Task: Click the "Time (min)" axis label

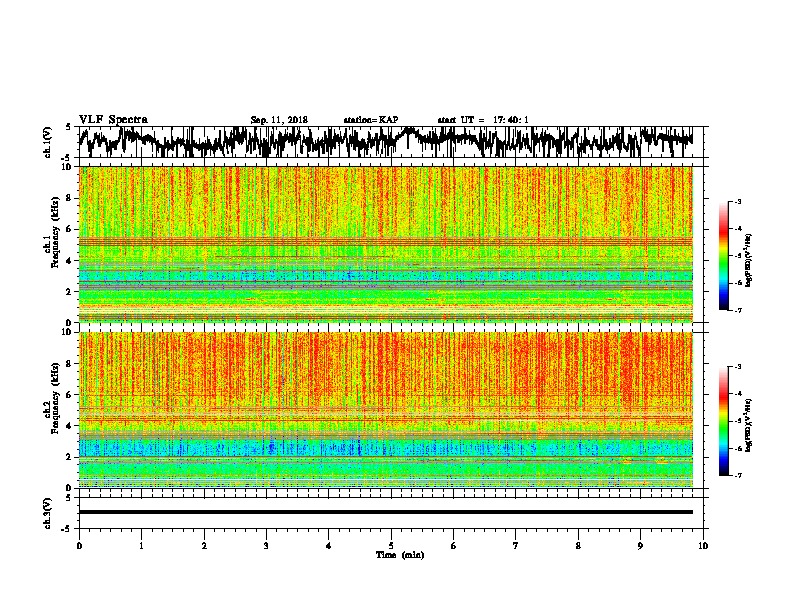Action: tap(400, 555)
